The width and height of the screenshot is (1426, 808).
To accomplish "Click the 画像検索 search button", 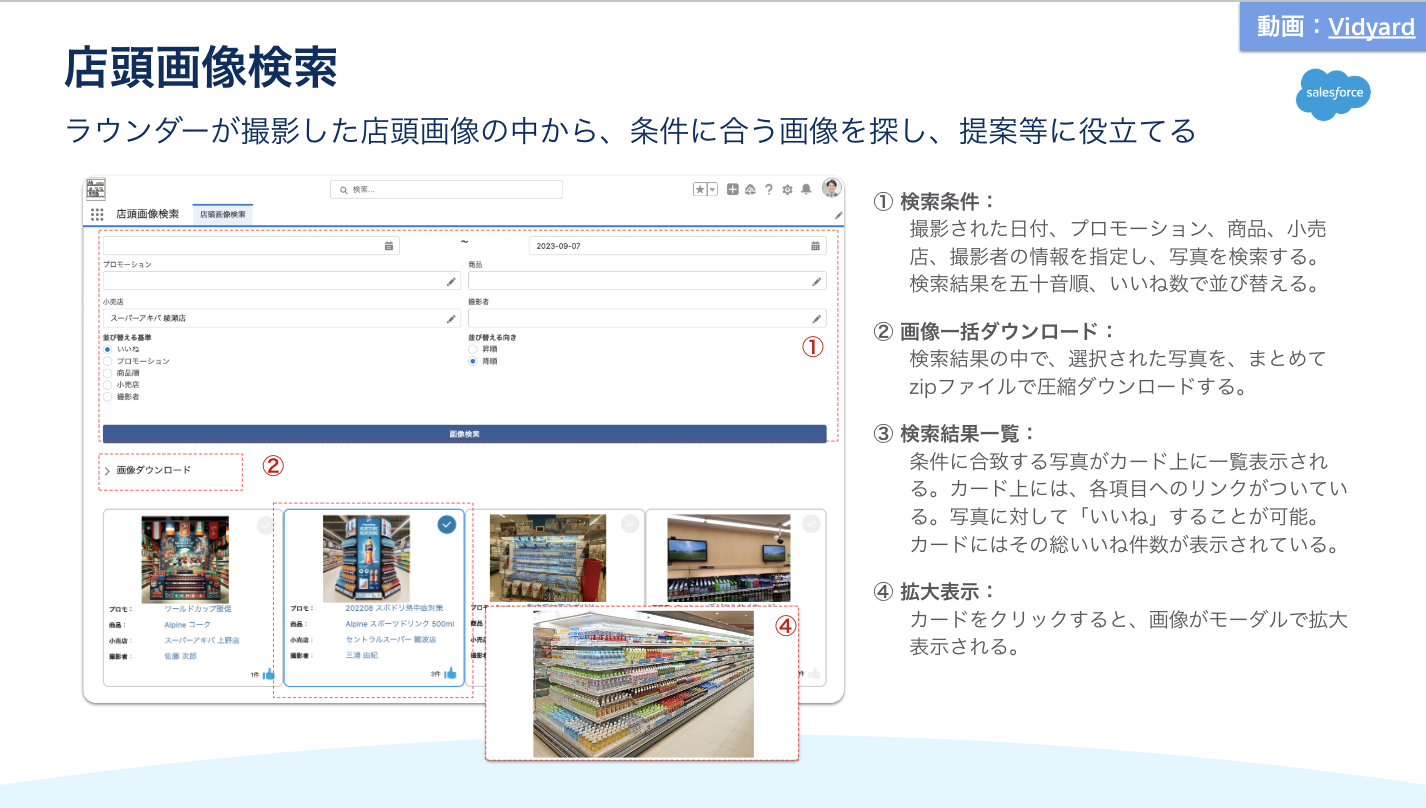I will (x=465, y=434).
